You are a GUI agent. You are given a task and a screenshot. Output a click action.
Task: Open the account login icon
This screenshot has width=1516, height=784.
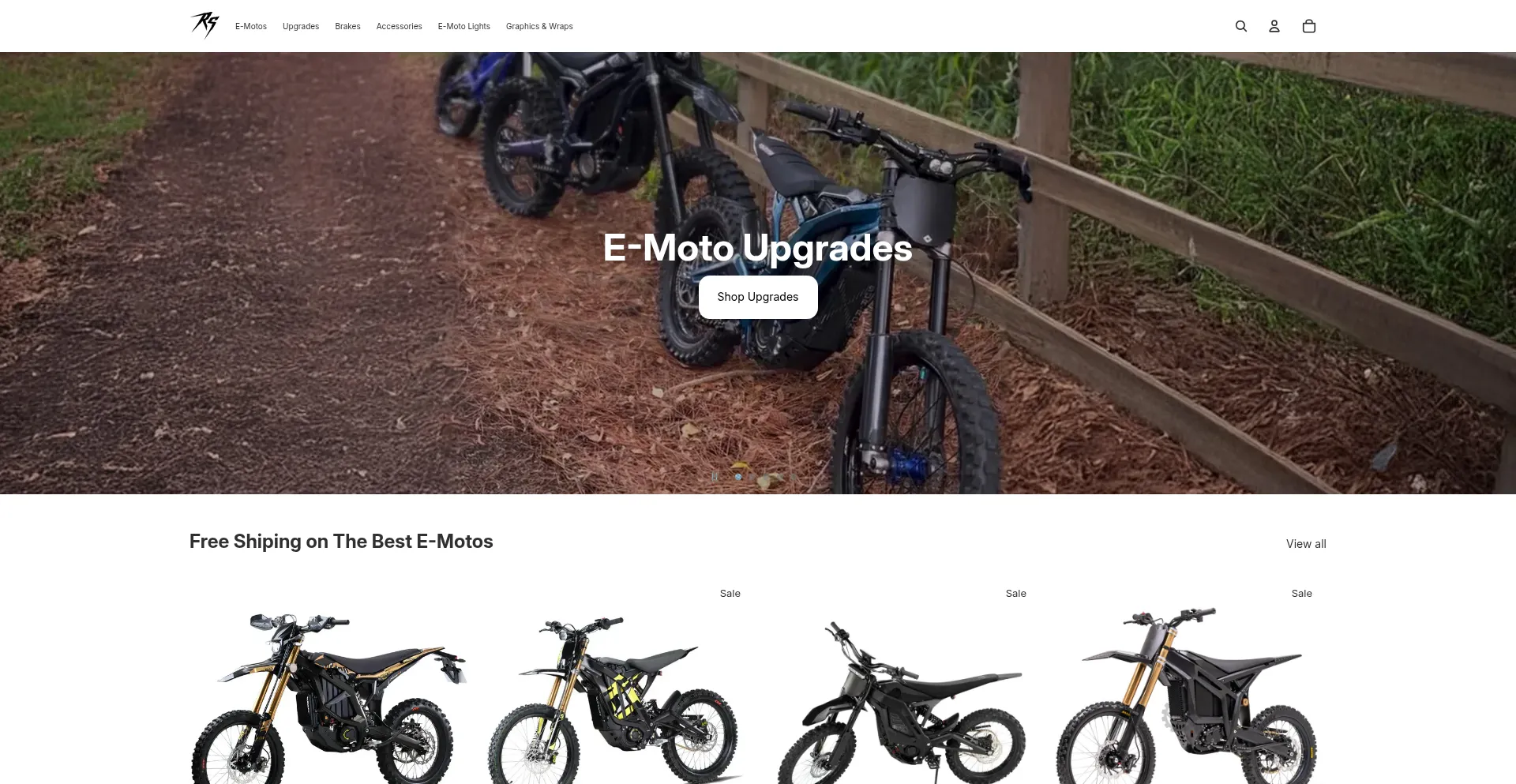pyautogui.click(x=1274, y=26)
